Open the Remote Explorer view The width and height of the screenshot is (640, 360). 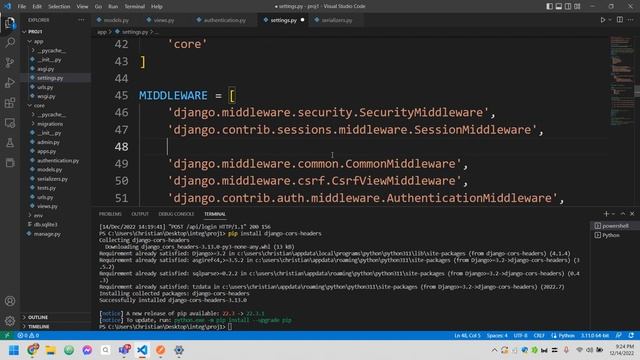10,123
